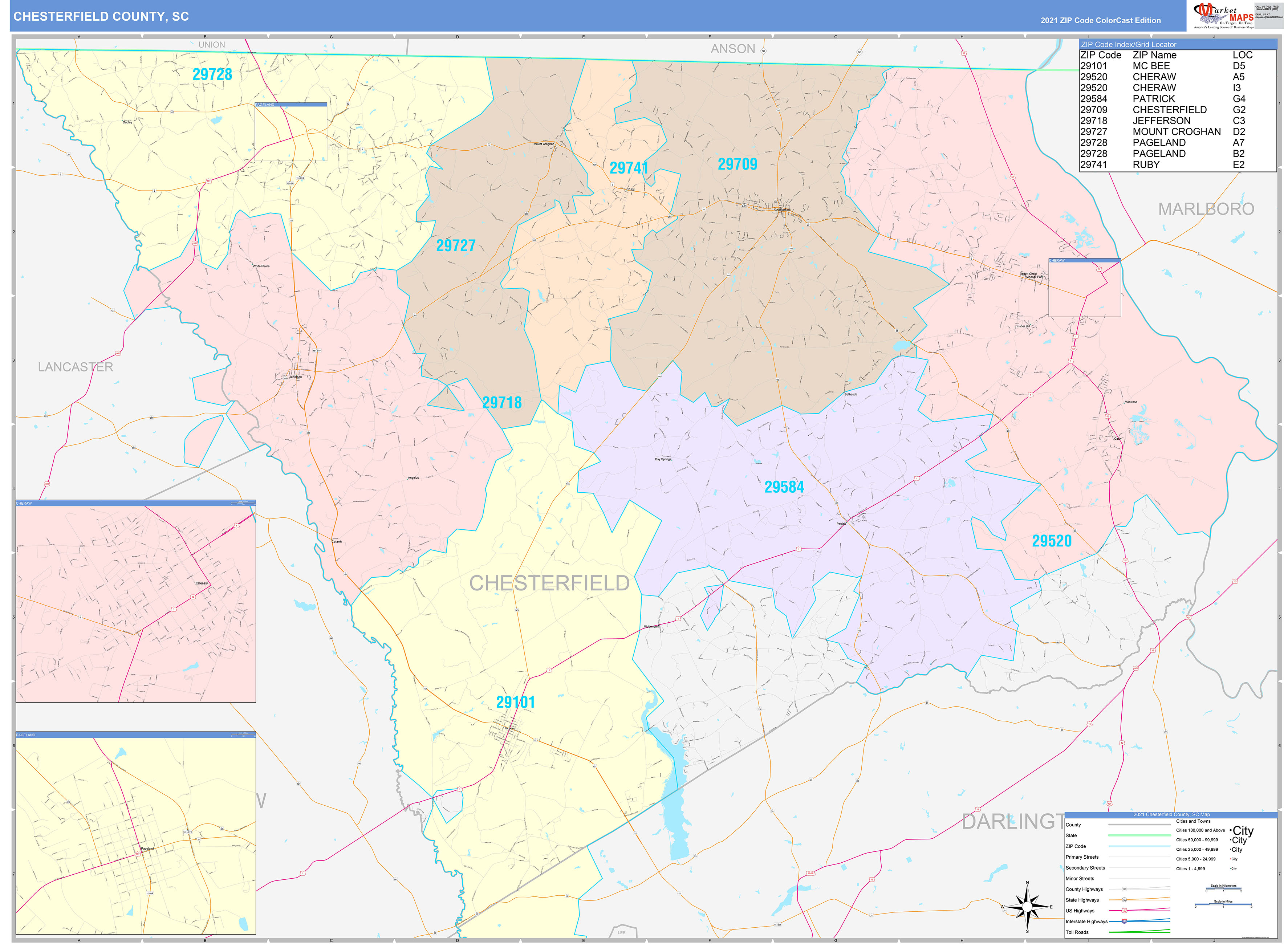Screen dimensions: 1288x944
Task: Click the County line sample in legend
Action: tap(1139, 825)
